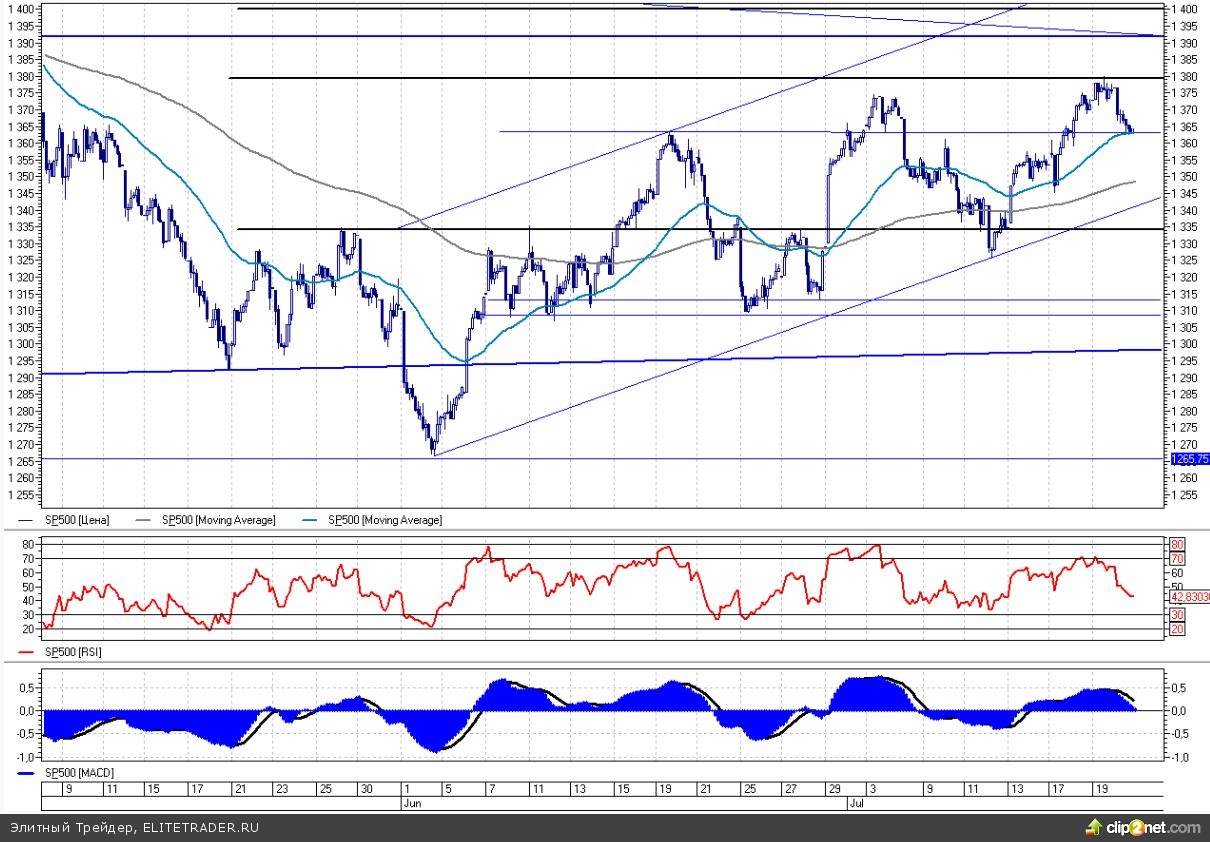
Task: Click the RSI 80 level marker on right axis
Action: tap(1177, 544)
